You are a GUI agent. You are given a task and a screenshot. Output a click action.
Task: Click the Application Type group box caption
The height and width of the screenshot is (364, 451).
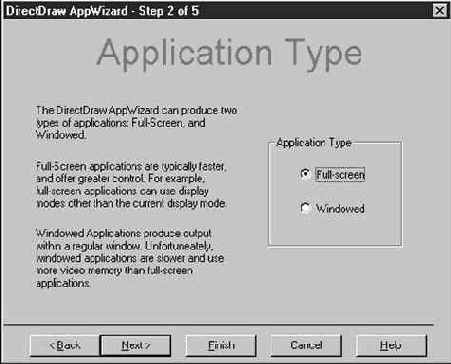[314, 143]
